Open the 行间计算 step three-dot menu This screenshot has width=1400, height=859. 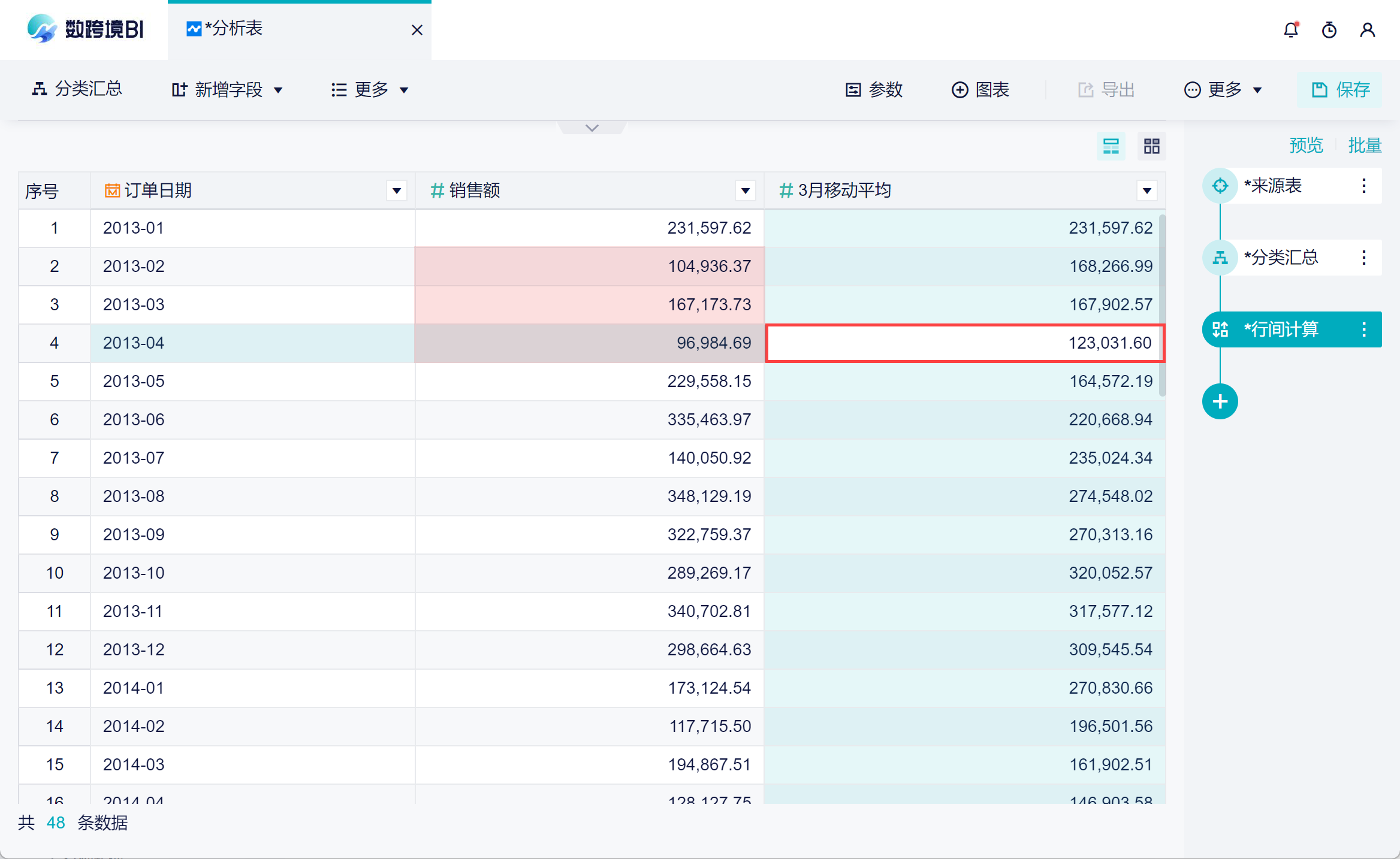[x=1364, y=329]
